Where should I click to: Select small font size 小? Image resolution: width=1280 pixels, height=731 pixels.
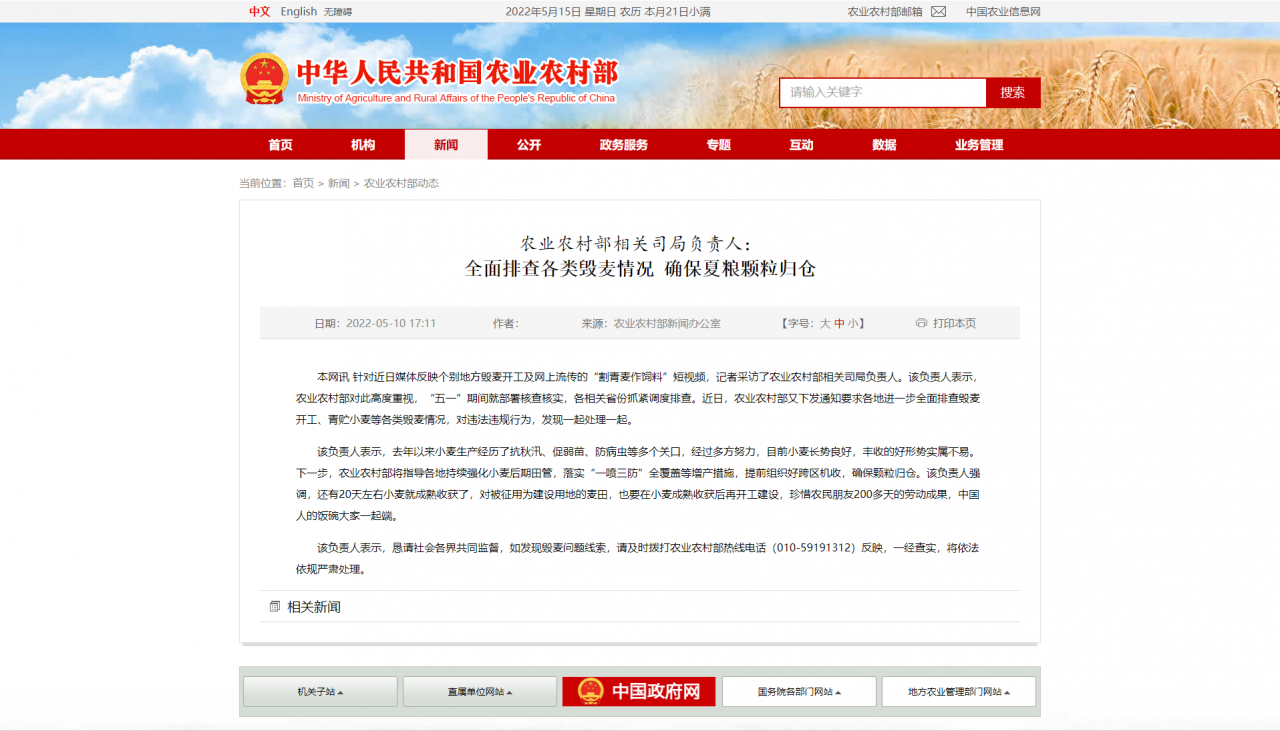pyautogui.click(x=852, y=322)
